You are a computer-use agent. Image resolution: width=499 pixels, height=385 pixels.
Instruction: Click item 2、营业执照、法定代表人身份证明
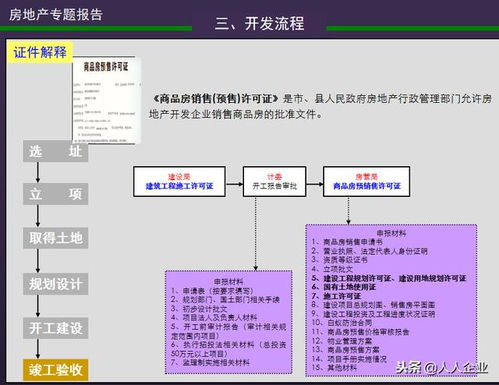point(369,251)
